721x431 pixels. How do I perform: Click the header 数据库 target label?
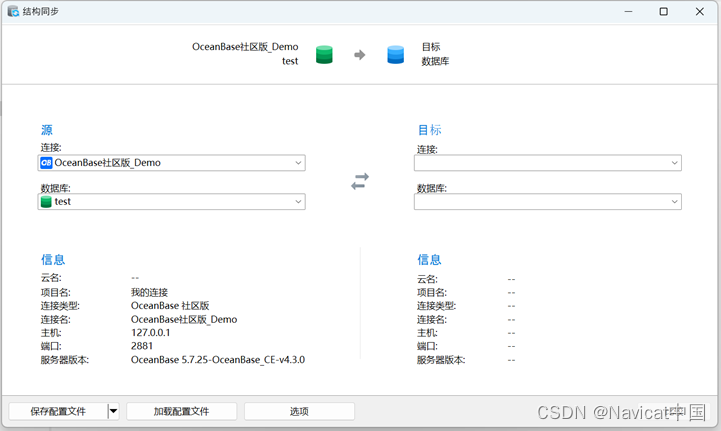(435, 61)
